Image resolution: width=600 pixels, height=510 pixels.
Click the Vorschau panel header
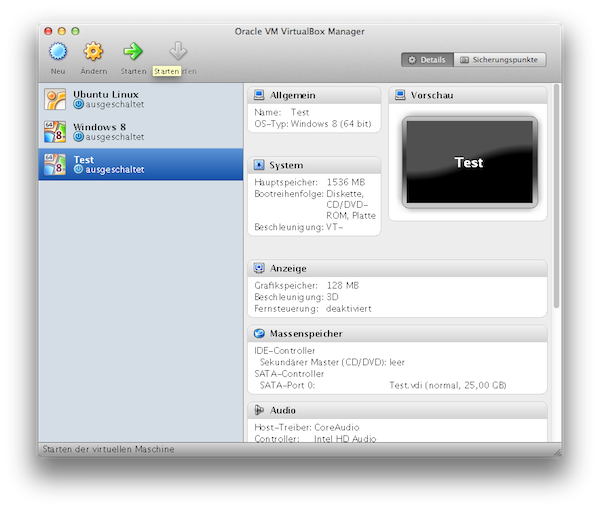[x=468, y=95]
